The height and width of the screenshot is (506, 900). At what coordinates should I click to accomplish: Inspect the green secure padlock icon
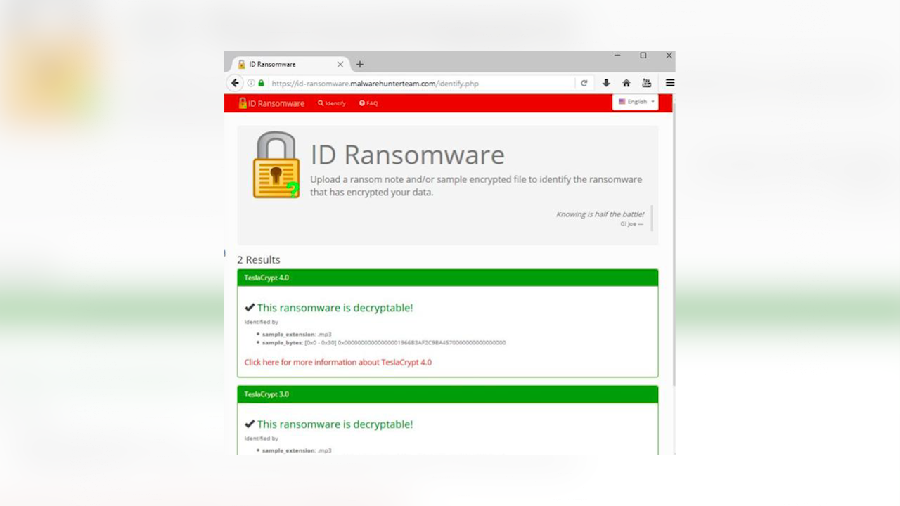tap(261, 83)
